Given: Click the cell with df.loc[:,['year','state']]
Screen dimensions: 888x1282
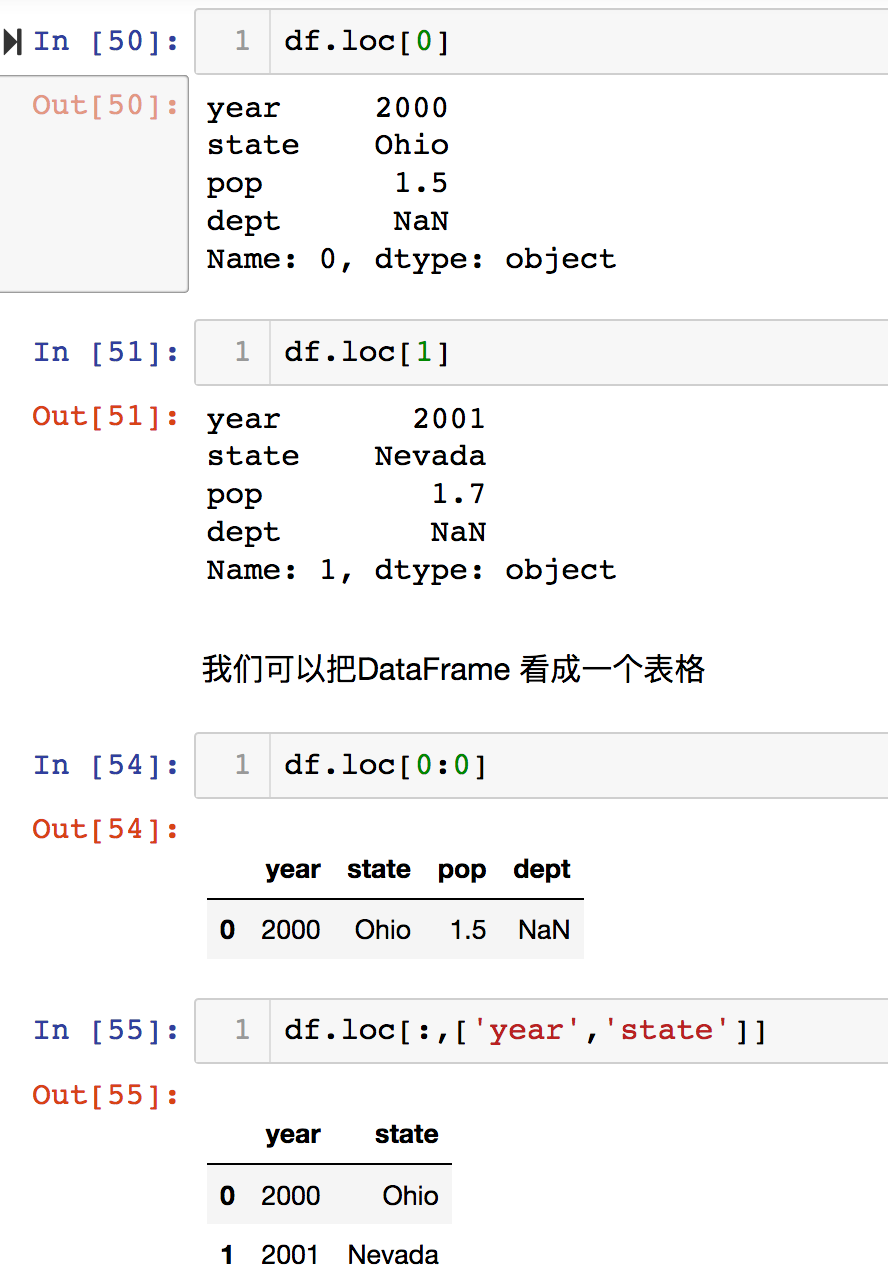Looking at the screenshot, I should [x=541, y=1030].
